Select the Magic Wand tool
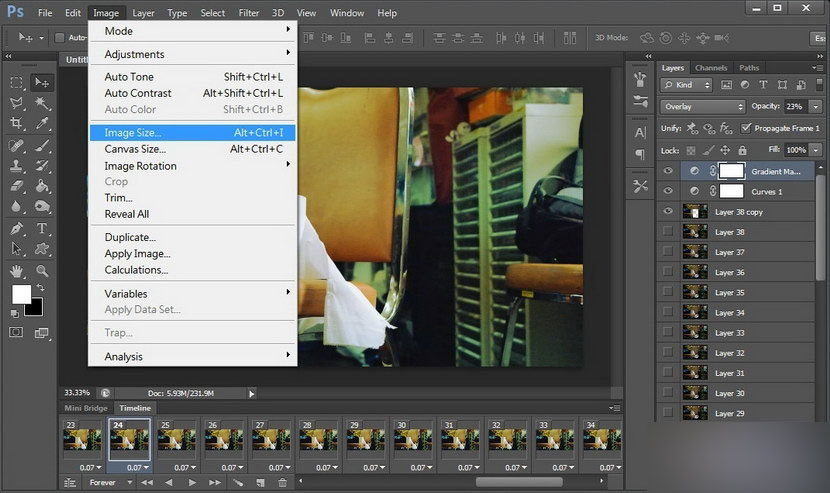830x493 pixels. pyautogui.click(x=42, y=103)
